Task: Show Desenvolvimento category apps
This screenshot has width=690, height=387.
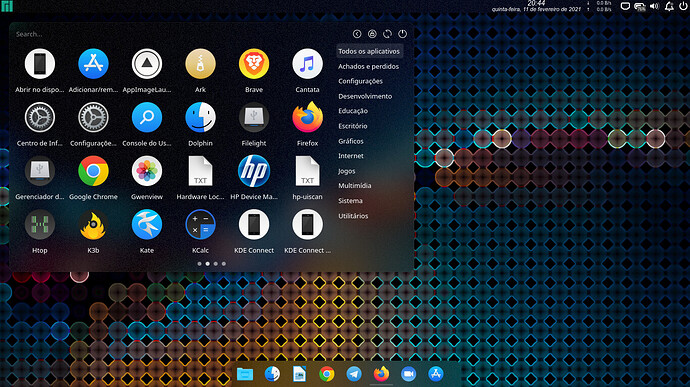Action: [x=365, y=96]
